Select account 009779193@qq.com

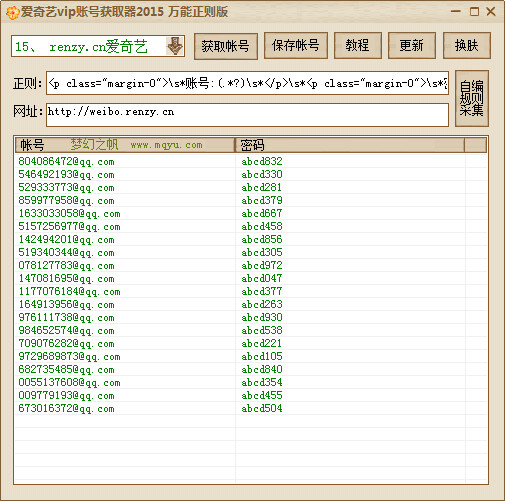66,395
